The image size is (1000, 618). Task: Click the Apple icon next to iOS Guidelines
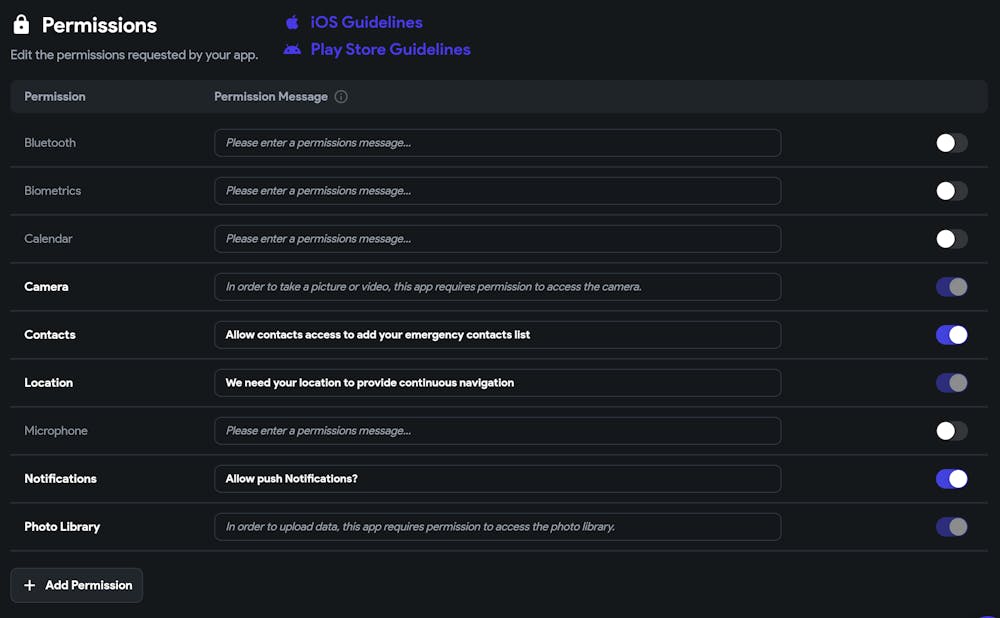click(292, 22)
